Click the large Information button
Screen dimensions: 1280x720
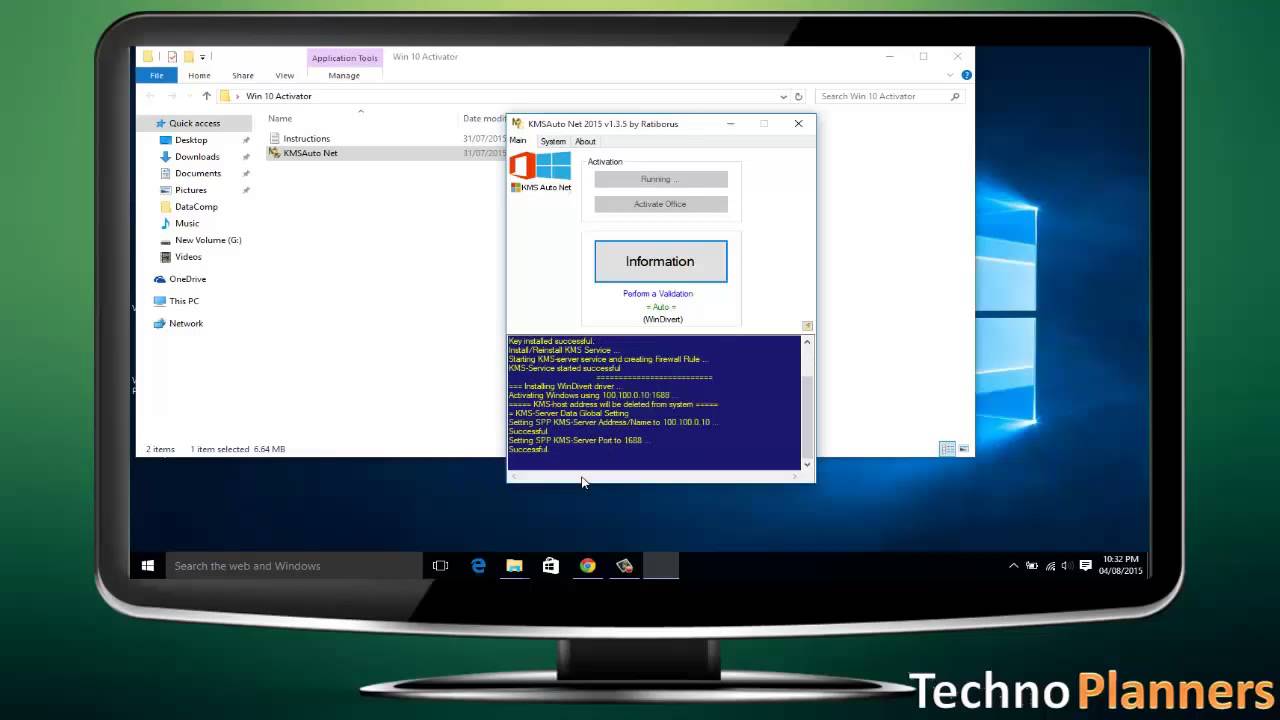[660, 261]
